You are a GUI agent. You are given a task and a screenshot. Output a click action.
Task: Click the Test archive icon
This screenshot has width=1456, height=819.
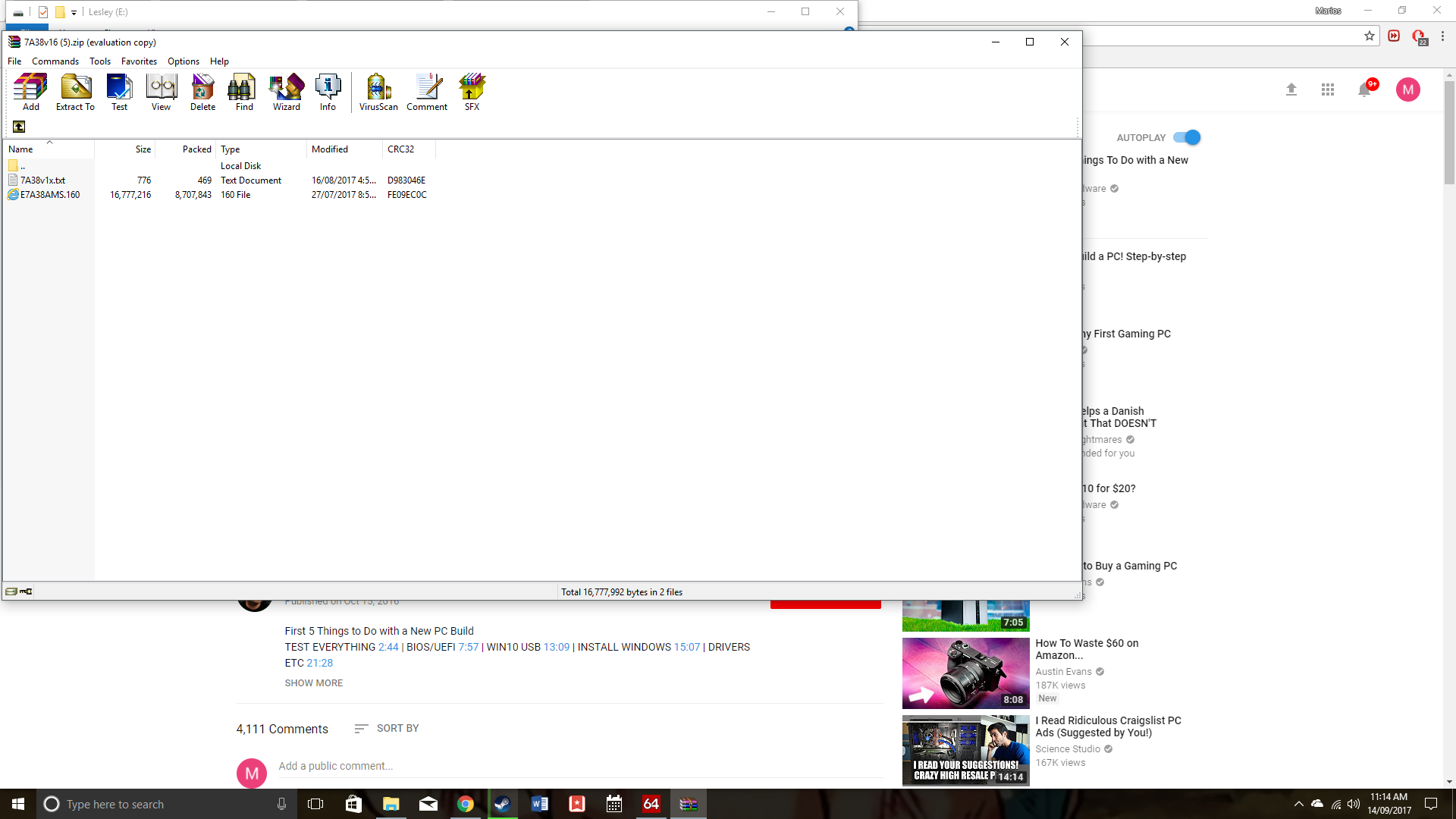point(119,91)
